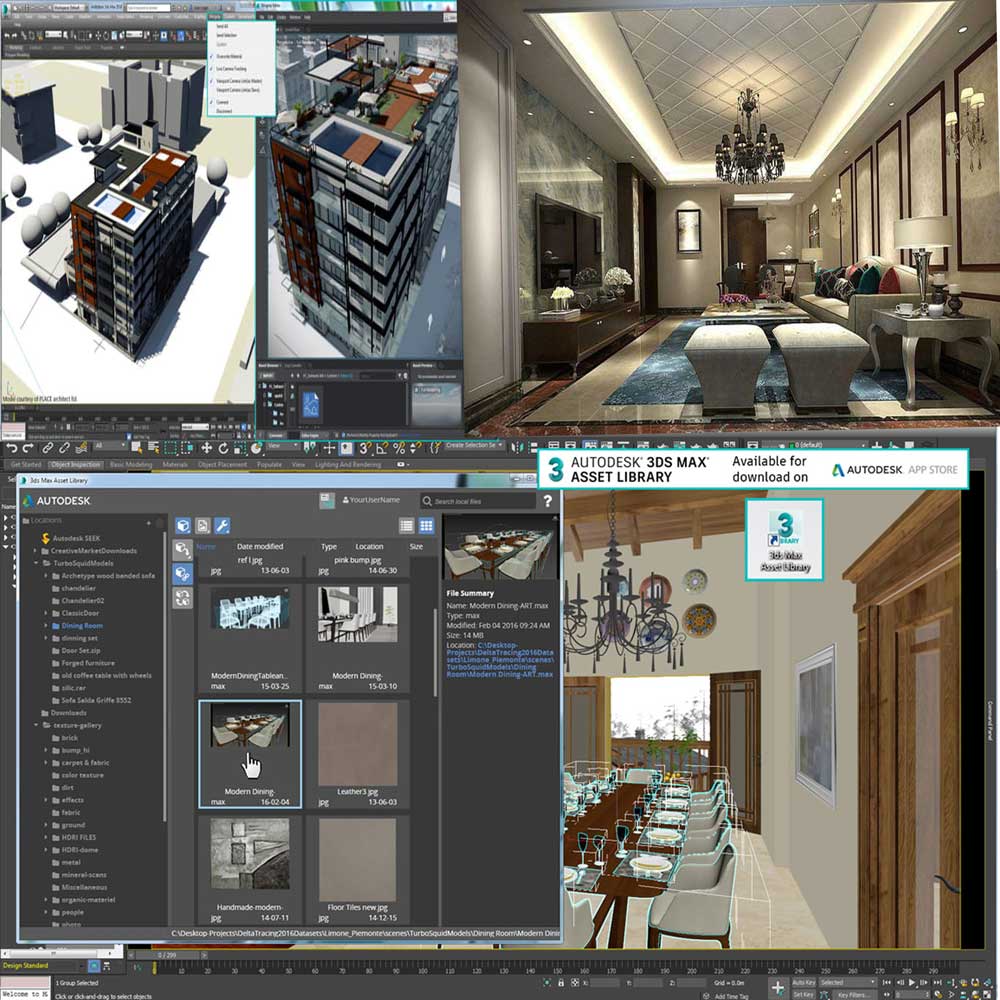Viewport: 1000px width, 1000px height.
Task: Click the Percent Snap toolbar icon
Action: (399, 448)
